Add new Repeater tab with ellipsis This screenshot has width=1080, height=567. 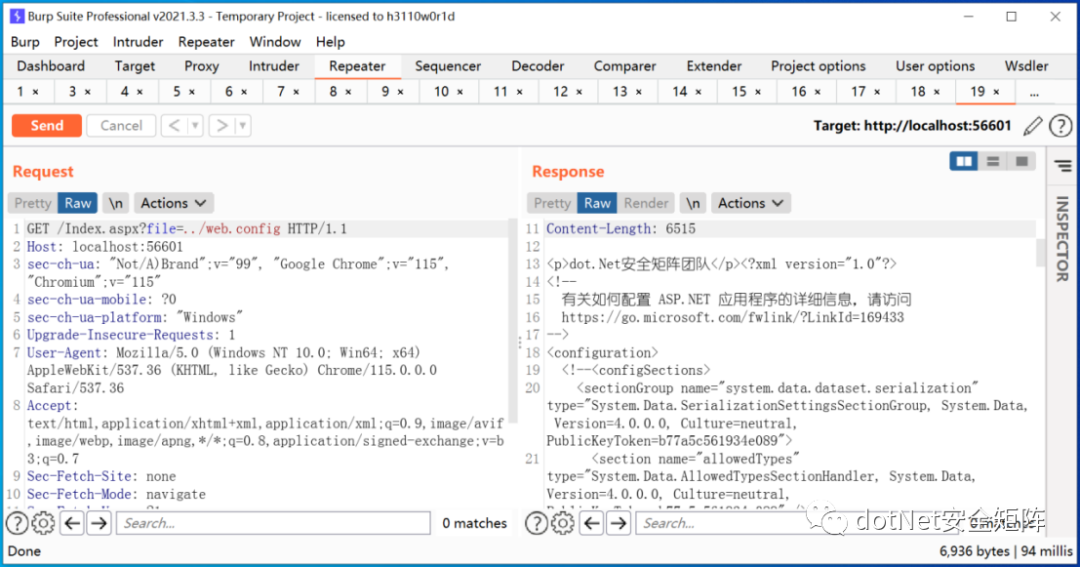1034,92
